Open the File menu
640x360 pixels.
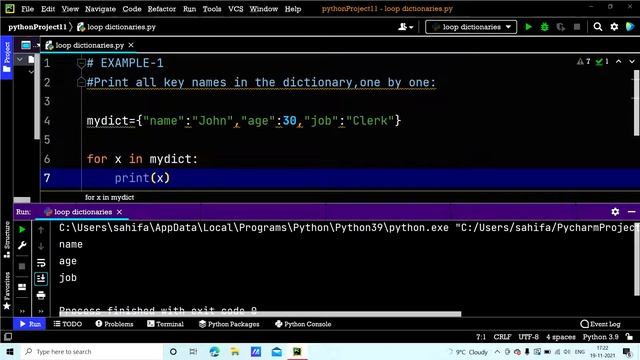click(27, 9)
